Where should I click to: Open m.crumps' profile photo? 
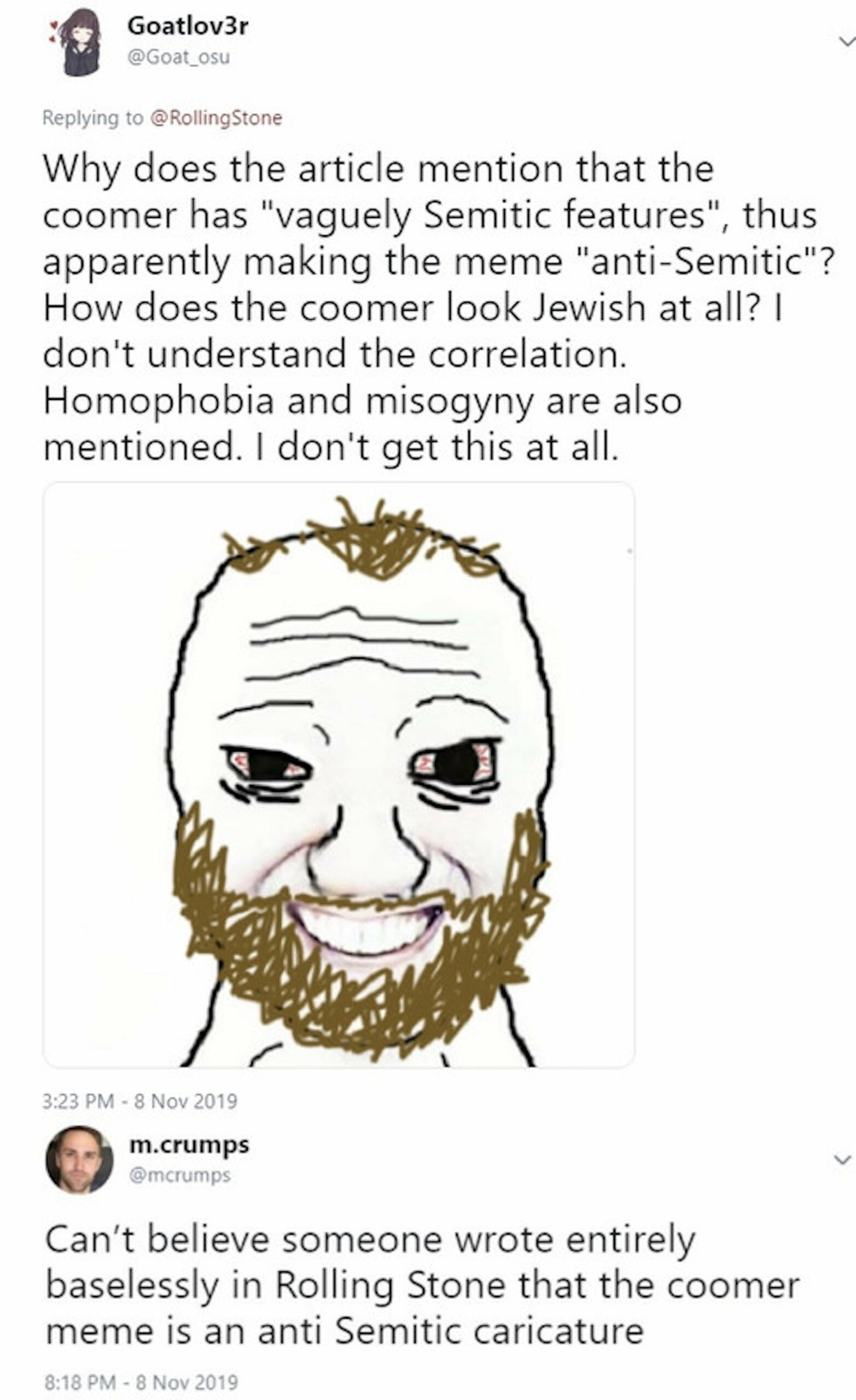(79, 1159)
